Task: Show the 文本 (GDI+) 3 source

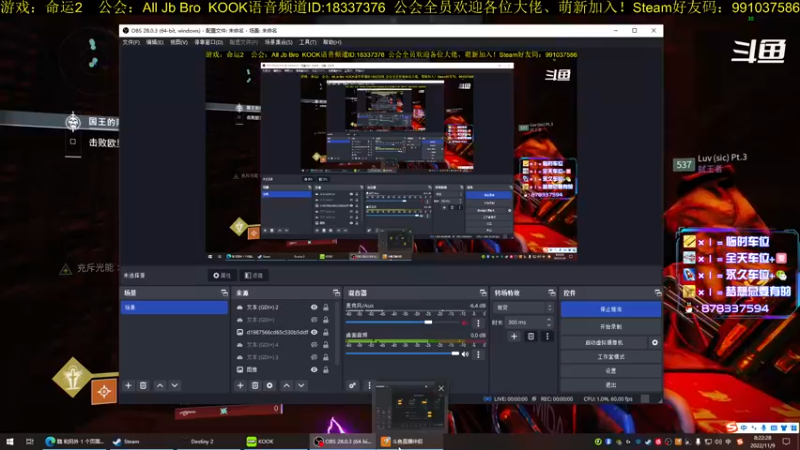Action: pyautogui.click(x=314, y=357)
